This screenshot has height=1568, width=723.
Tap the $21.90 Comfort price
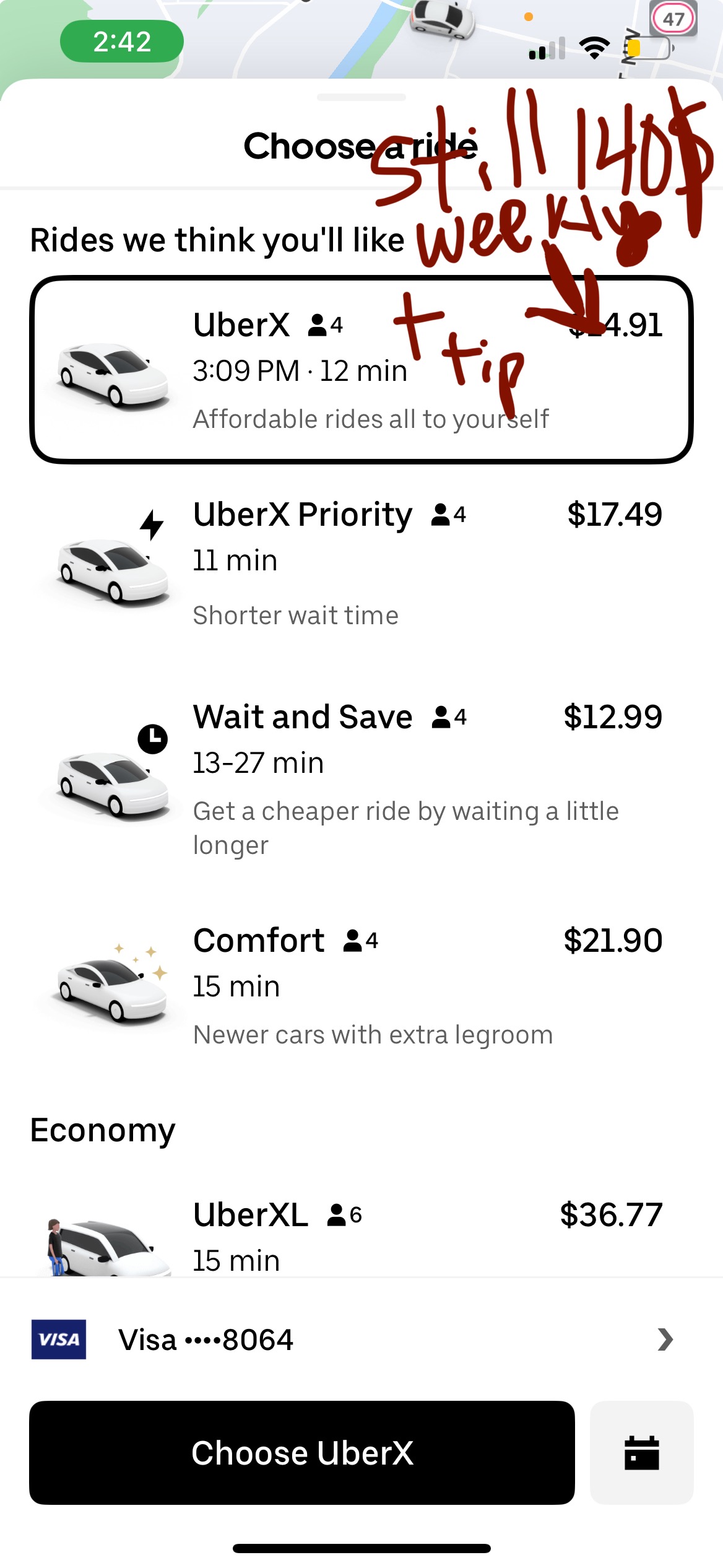coord(613,941)
